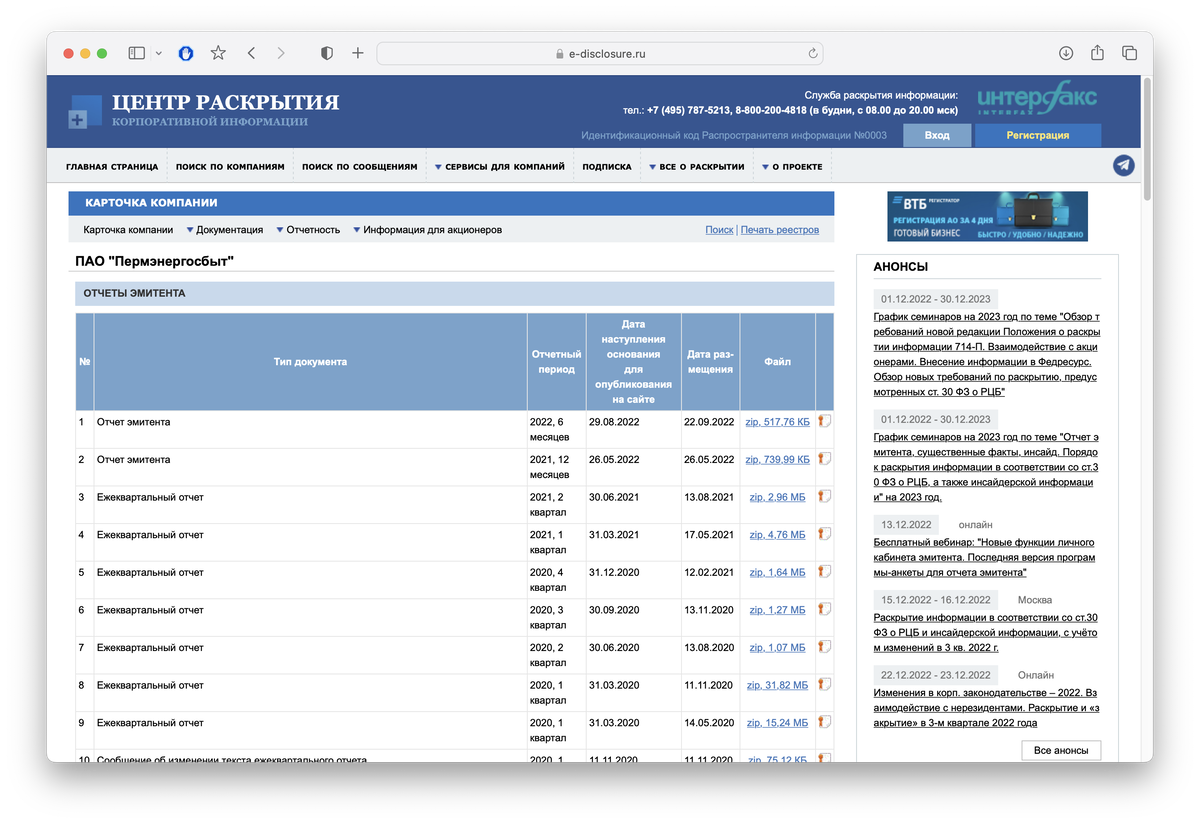Download the zip, 517.76 КБ file

pos(777,421)
